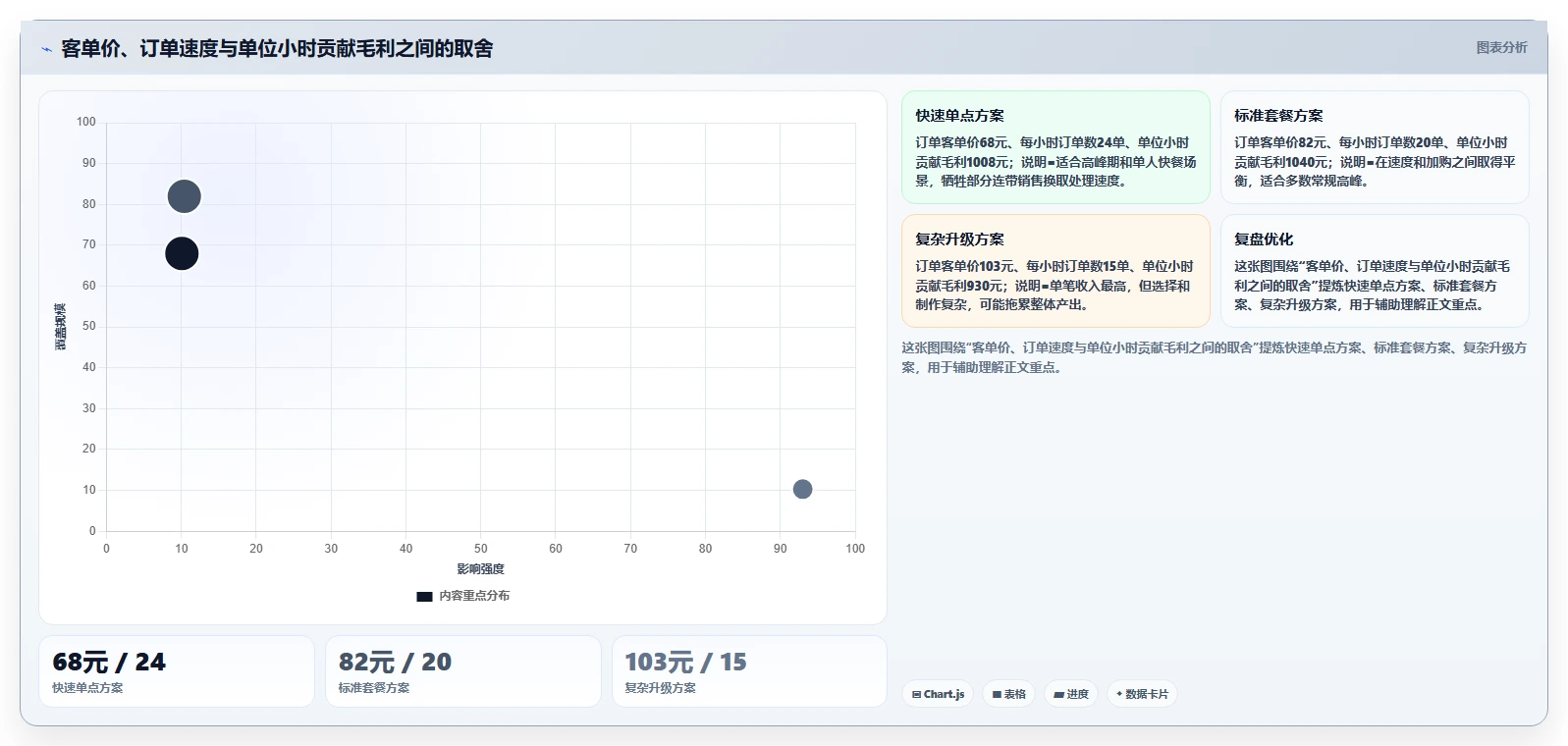The height and width of the screenshot is (746, 1568).
Task: Click the 数据卡片 tag
Action: [x=1142, y=694]
